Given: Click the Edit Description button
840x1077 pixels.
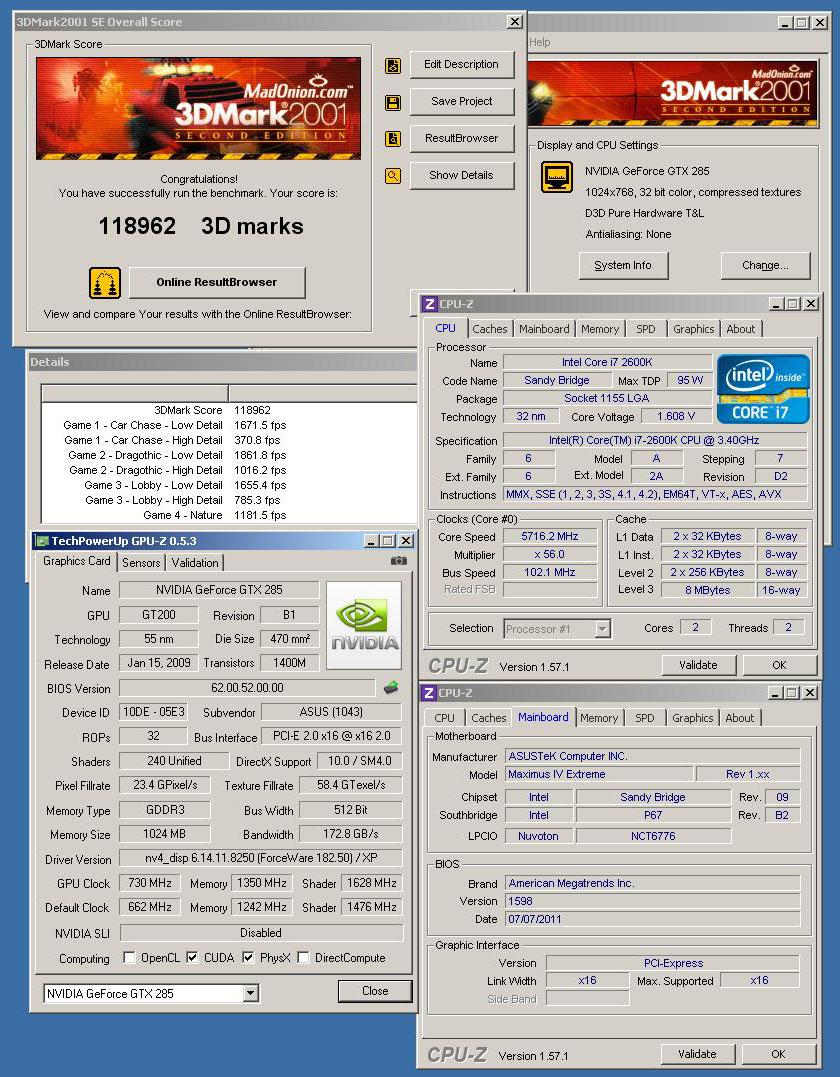Looking at the screenshot, I should coord(462,65).
